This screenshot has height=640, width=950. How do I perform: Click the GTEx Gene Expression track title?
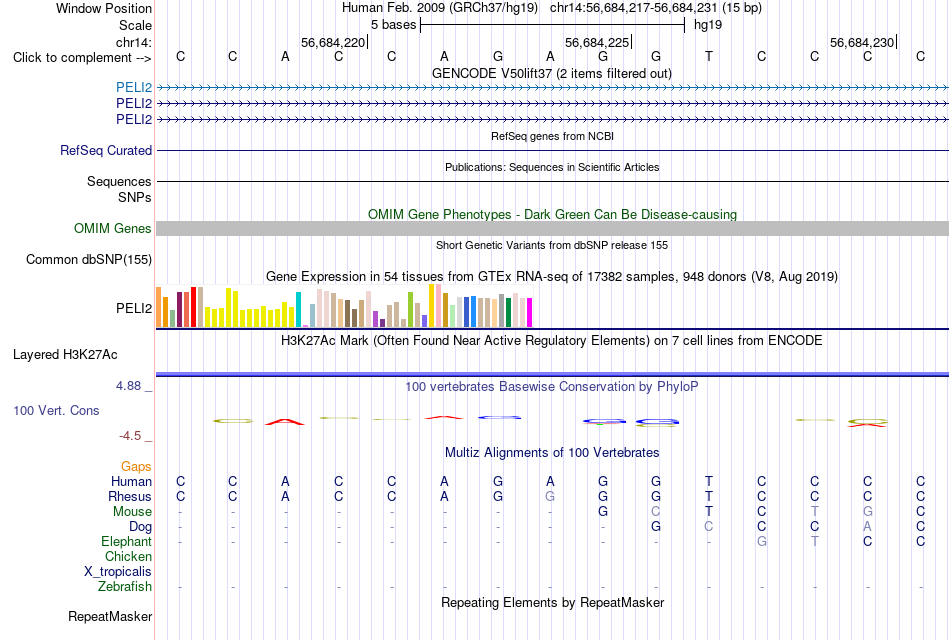pyautogui.click(x=552, y=276)
